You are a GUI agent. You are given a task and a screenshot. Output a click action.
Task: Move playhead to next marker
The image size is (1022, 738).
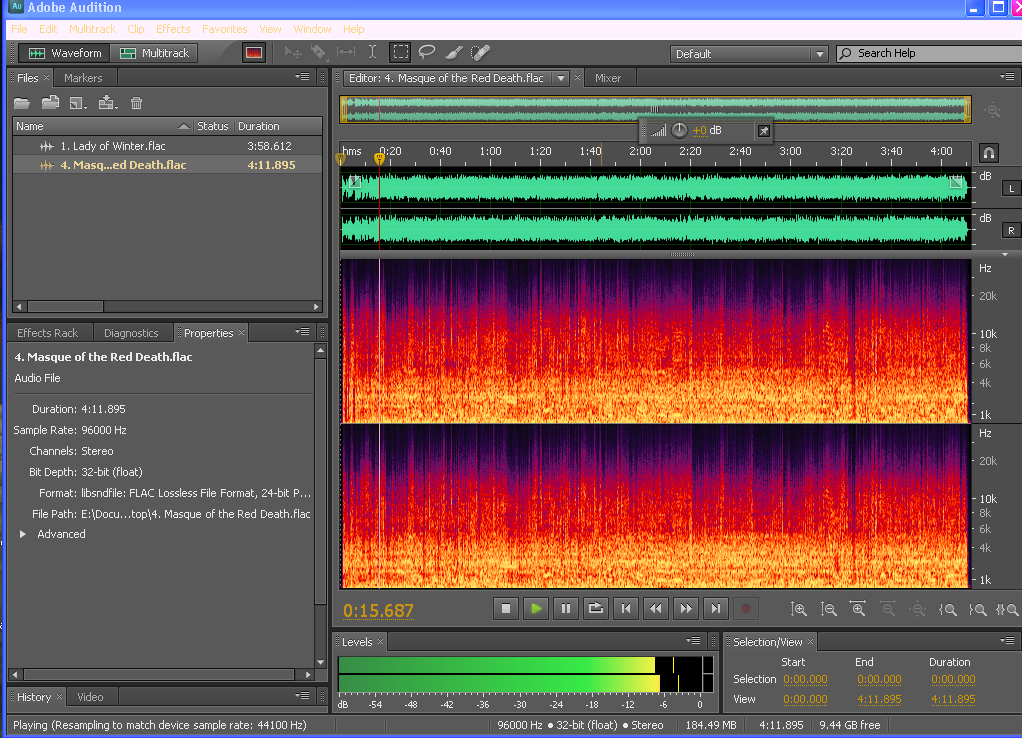pyautogui.click(x=716, y=609)
